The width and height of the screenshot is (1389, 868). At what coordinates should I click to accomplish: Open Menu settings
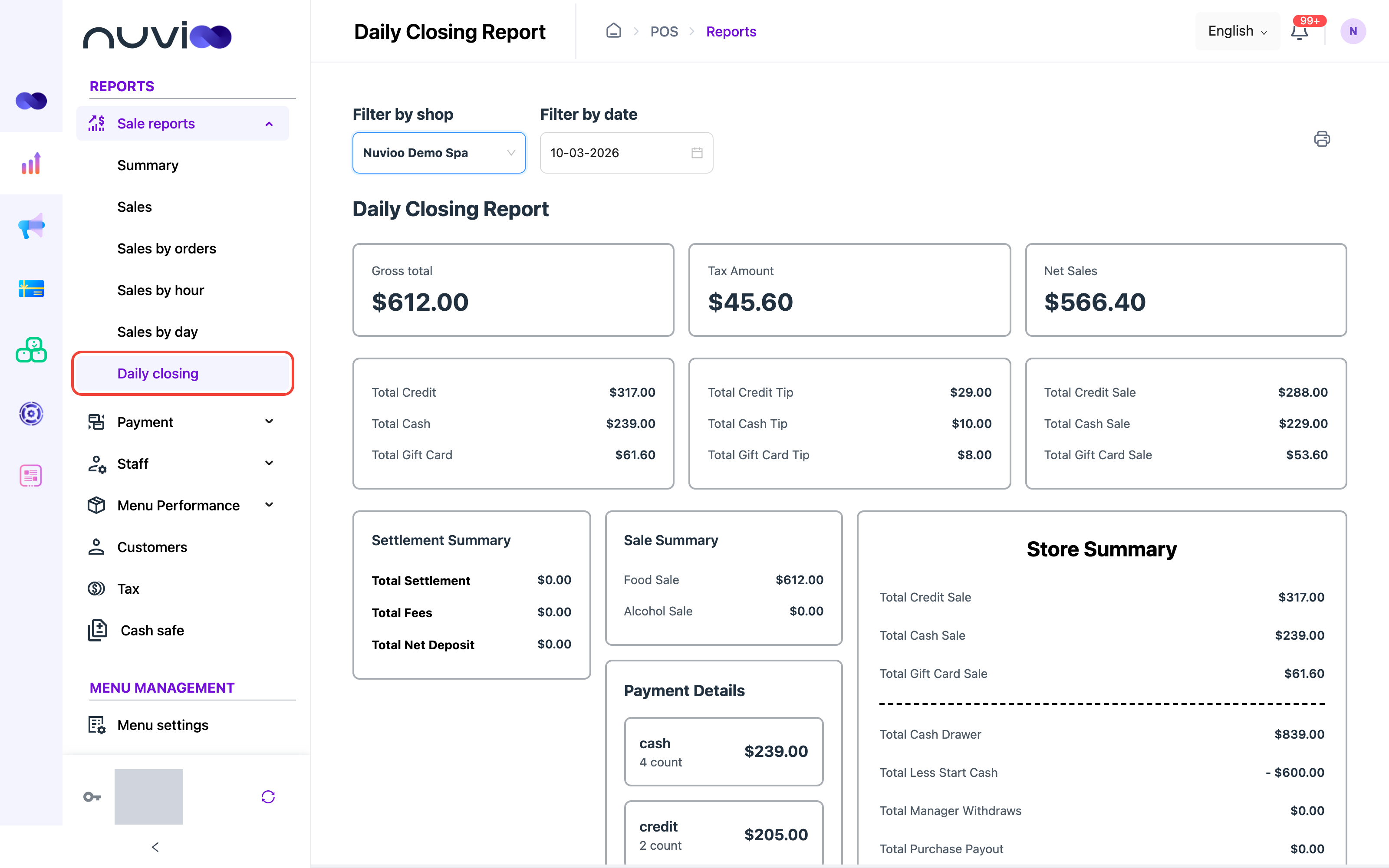click(162, 725)
